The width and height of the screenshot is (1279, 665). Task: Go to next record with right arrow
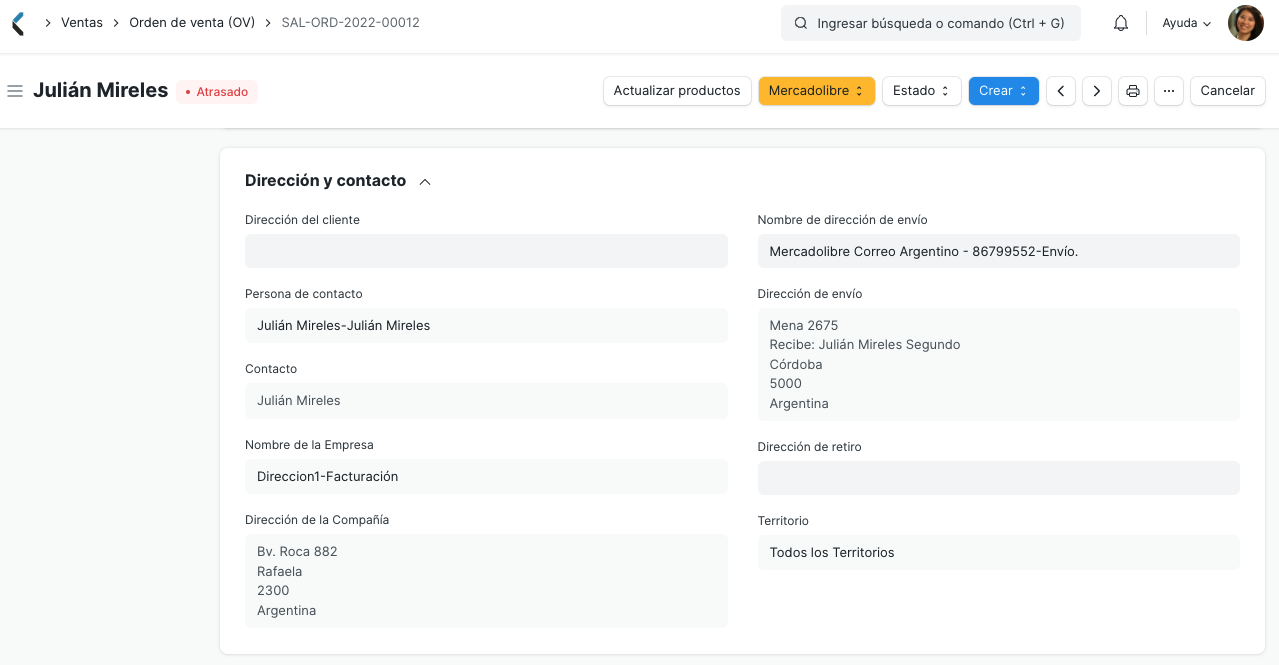(1096, 90)
